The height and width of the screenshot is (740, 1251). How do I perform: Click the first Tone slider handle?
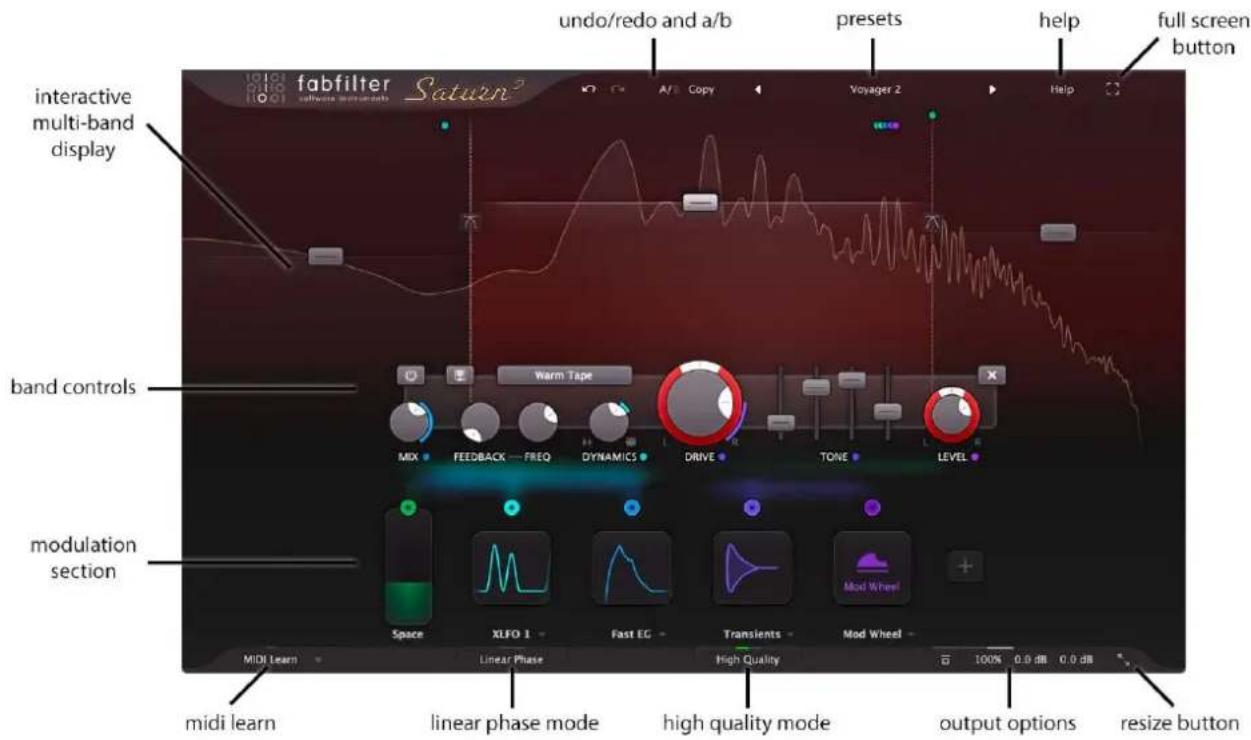pyautogui.click(x=781, y=422)
